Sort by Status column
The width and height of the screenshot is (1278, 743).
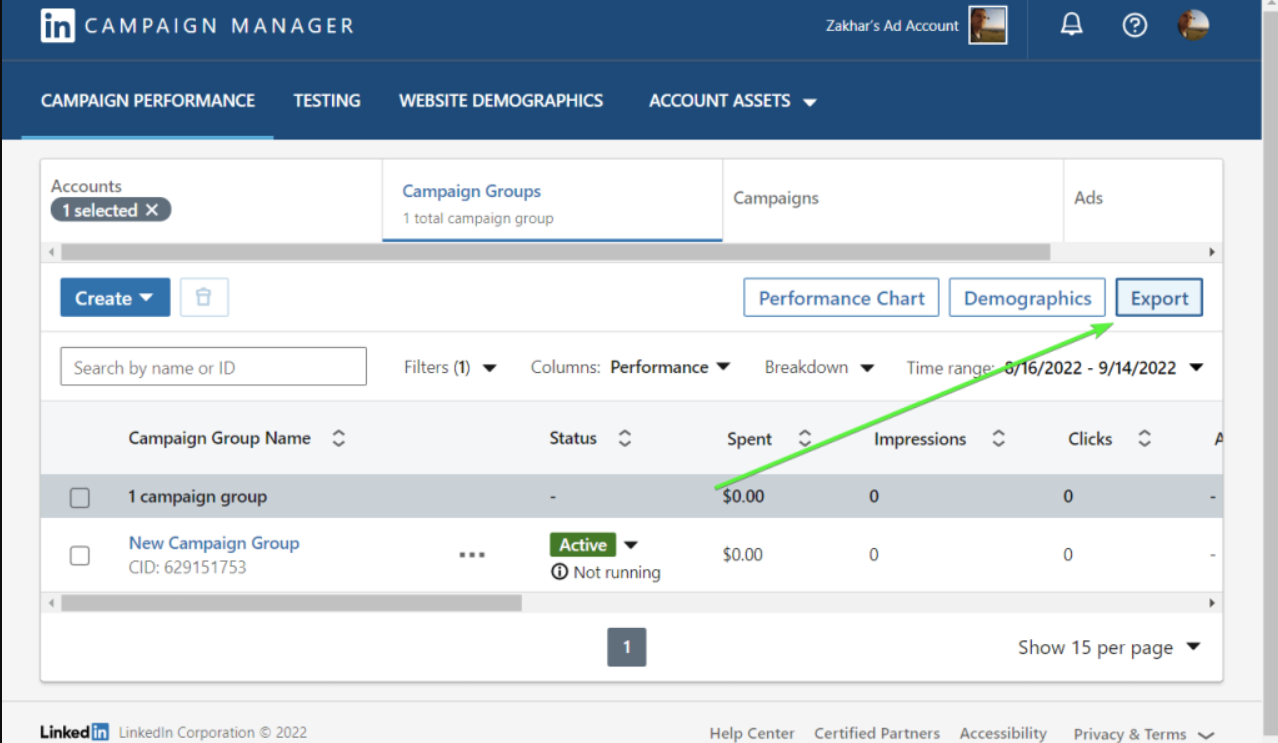click(624, 438)
